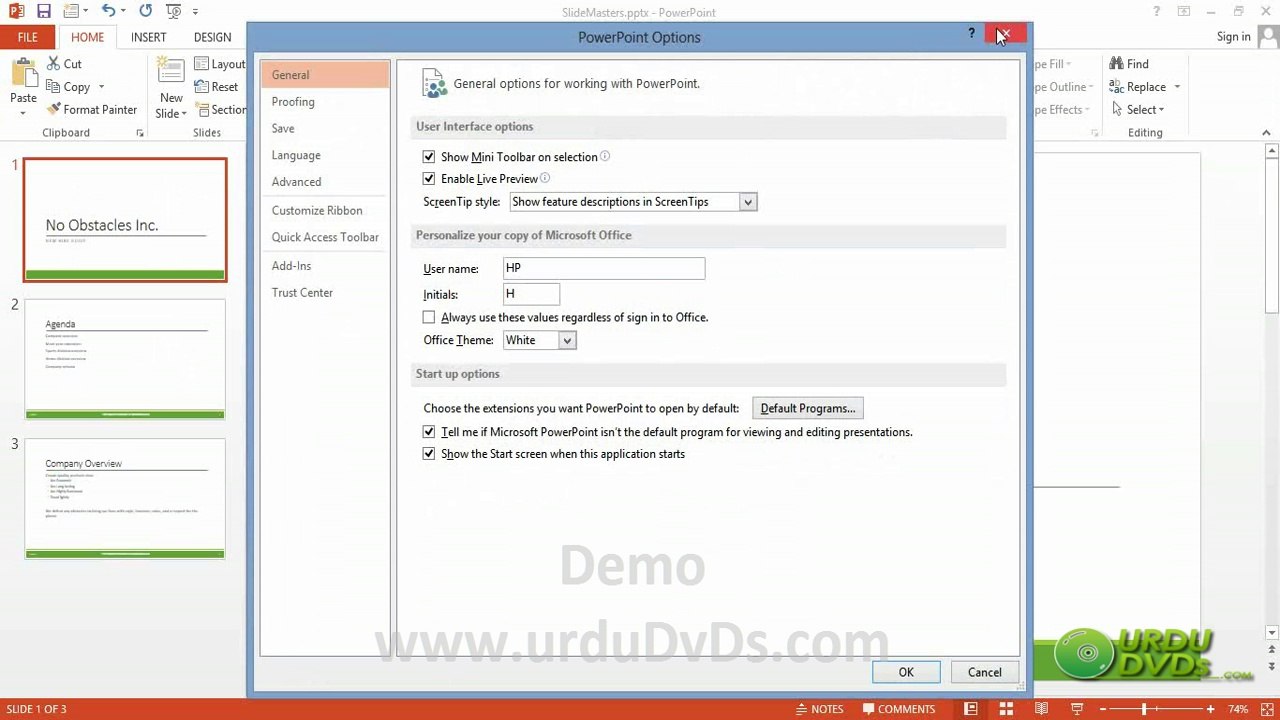Activate the Format Painter brush
The width and height of the screenshot is (1280, 720).
click(53, 110)
